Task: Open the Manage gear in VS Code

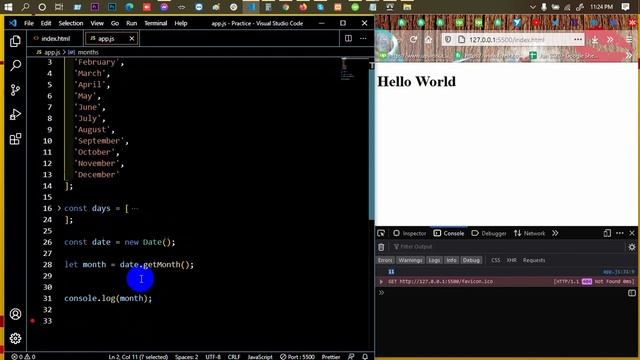Action: [x=15, y=338]
